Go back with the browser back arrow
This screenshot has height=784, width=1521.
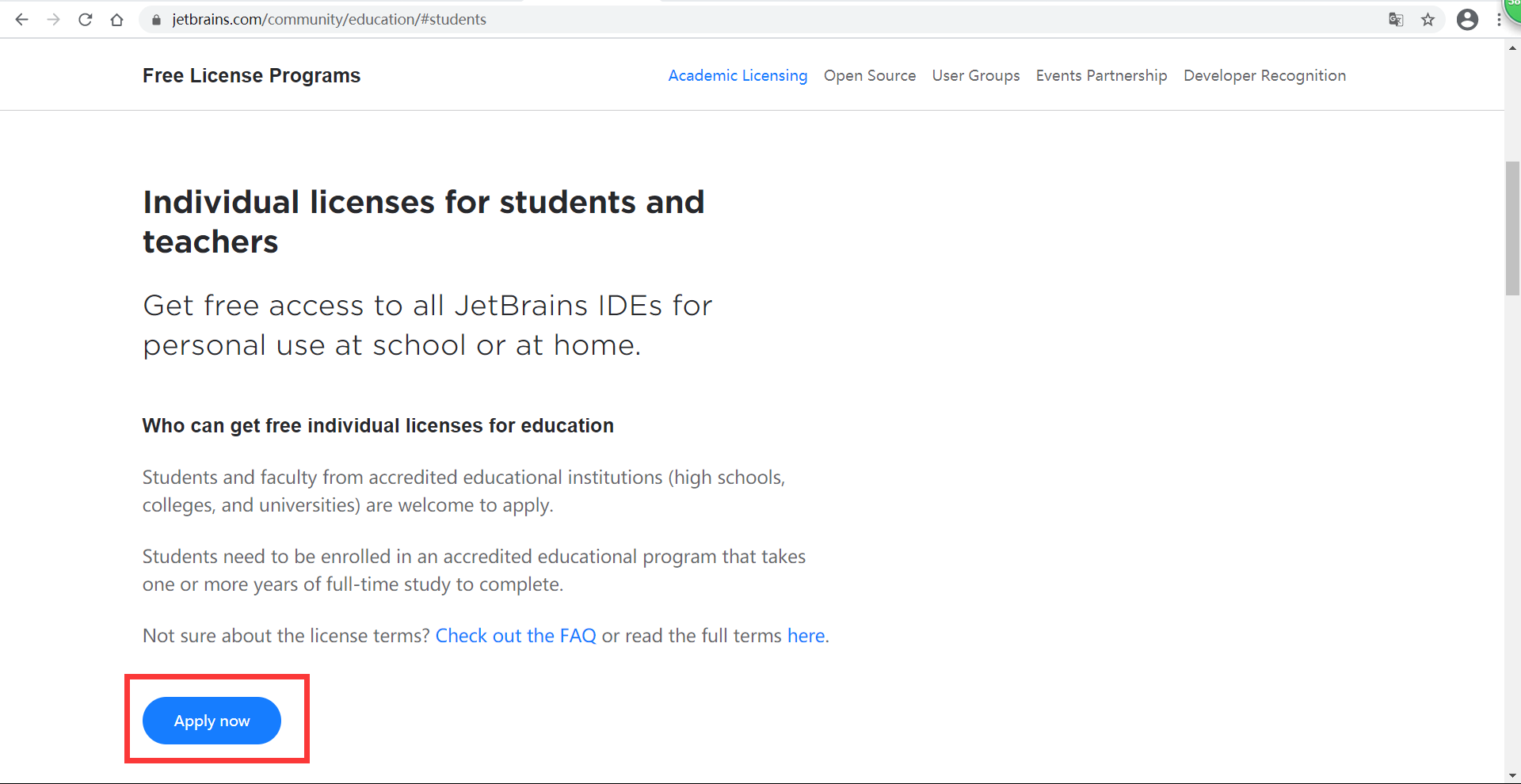coord(21,20)
